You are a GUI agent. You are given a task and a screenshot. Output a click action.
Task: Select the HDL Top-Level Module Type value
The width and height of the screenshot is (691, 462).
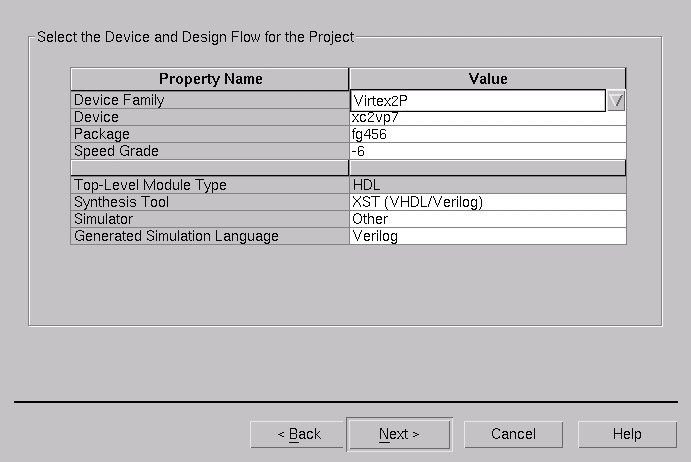(x=487, y=186)
